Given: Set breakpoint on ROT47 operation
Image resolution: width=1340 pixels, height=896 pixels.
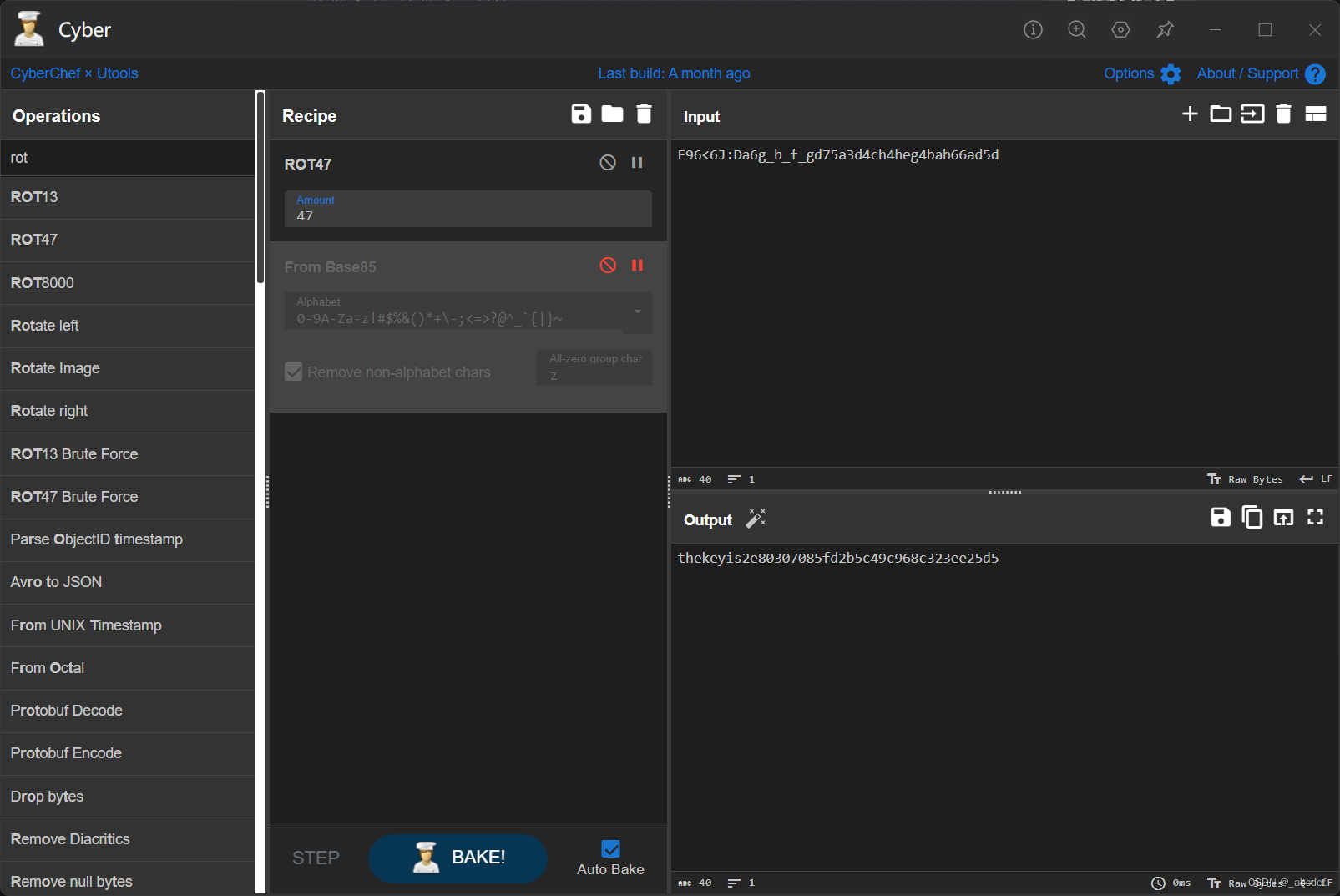Looking at the screenshot, I should pyautogui.click(x=637, y=163).
